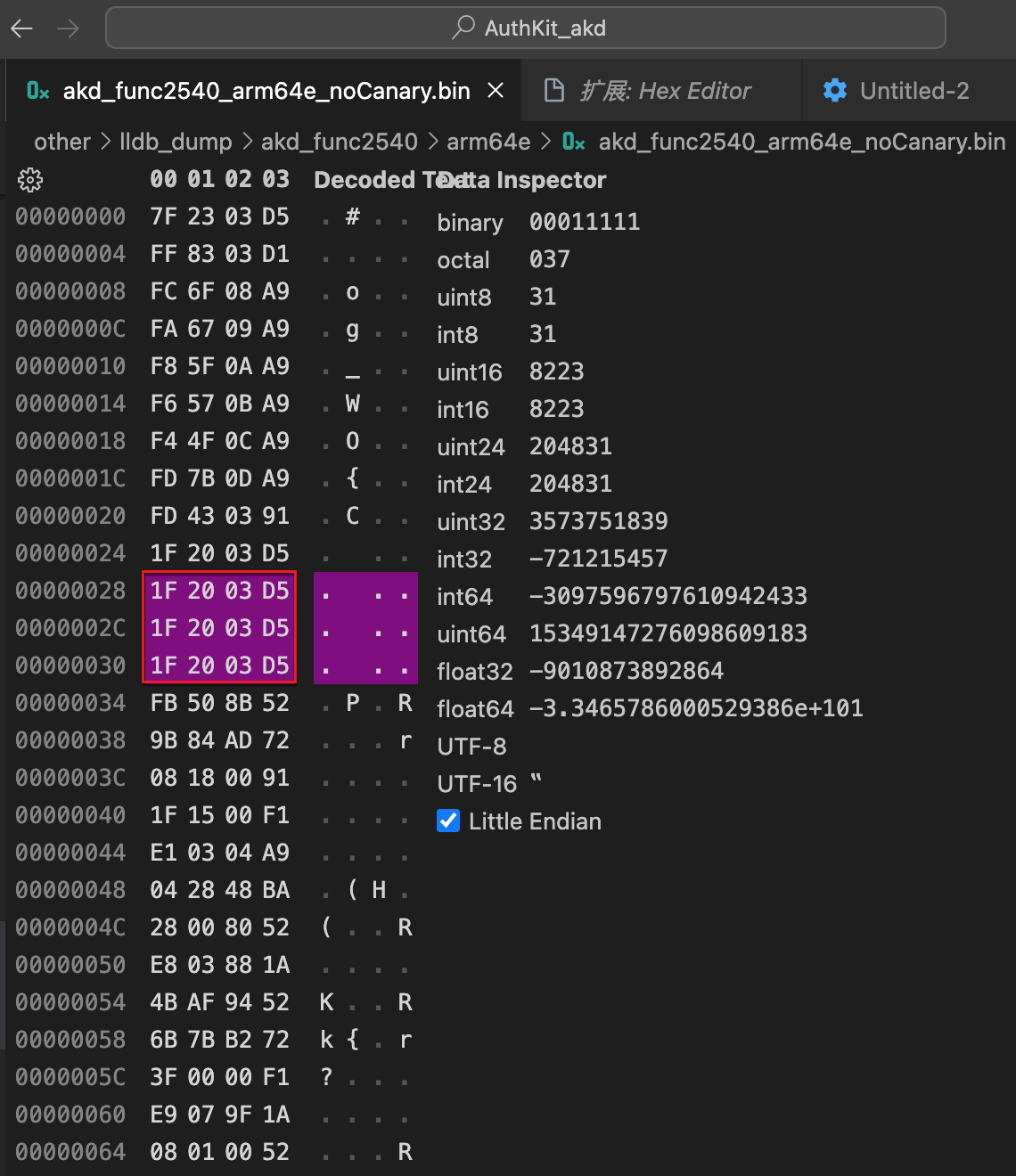Screen dimensions: 1016x1176
Task: Click the 'other' breadcrumb root
Action: tap(62, 142)
